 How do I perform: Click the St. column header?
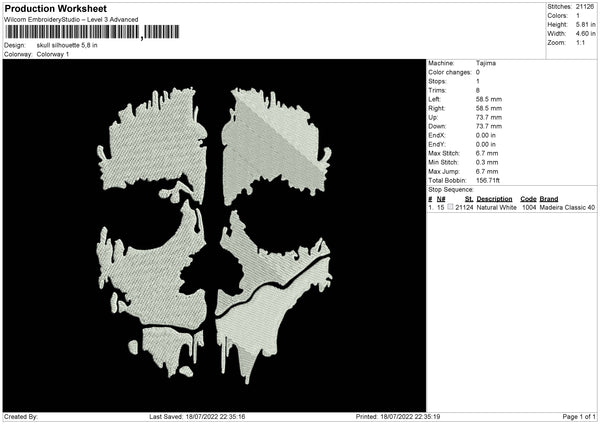(469, 199)
